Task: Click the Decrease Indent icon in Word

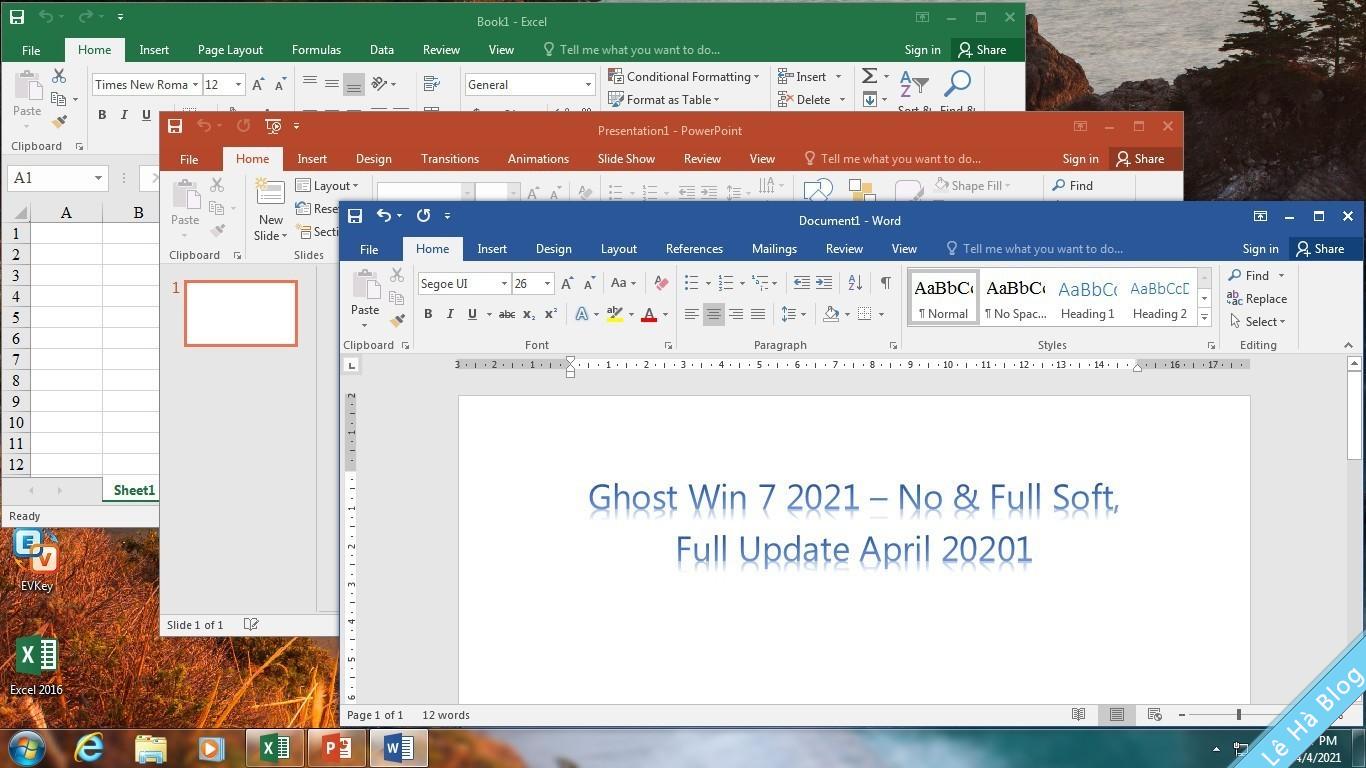Action: pyautogui.click(x=801, y=284)
